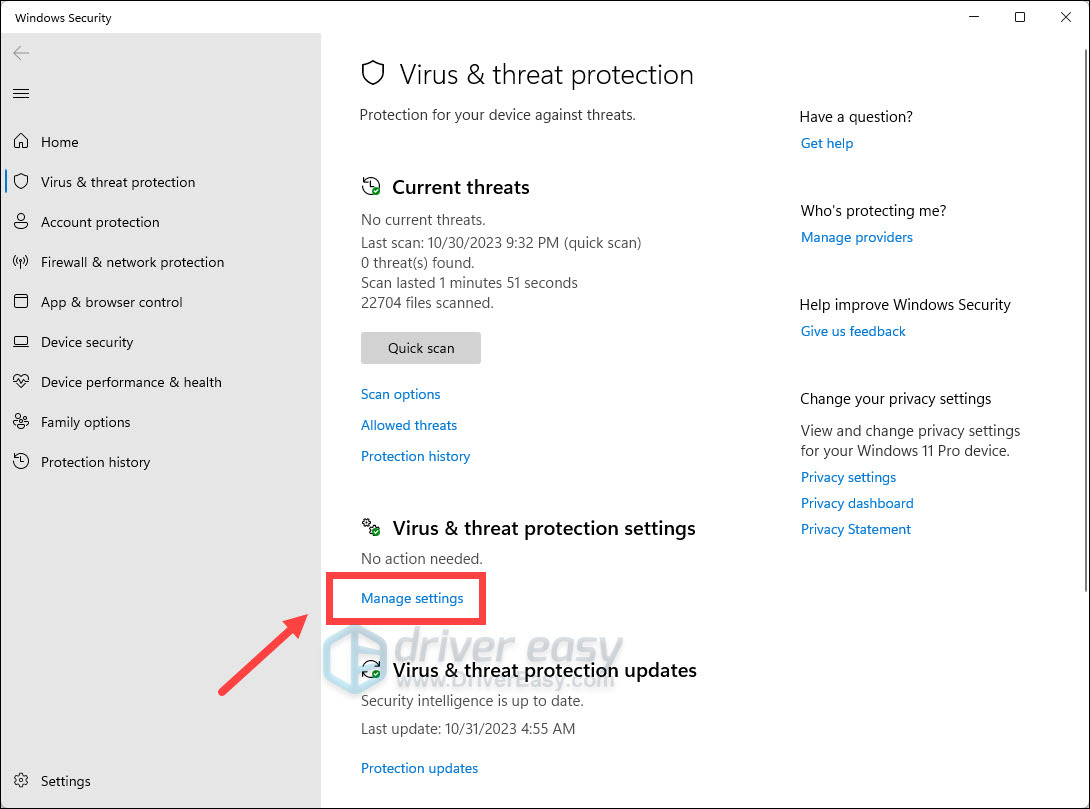1090x809 pixels.
Task: Select Virus & threat protection in sidebar
Action: (118, 182)
